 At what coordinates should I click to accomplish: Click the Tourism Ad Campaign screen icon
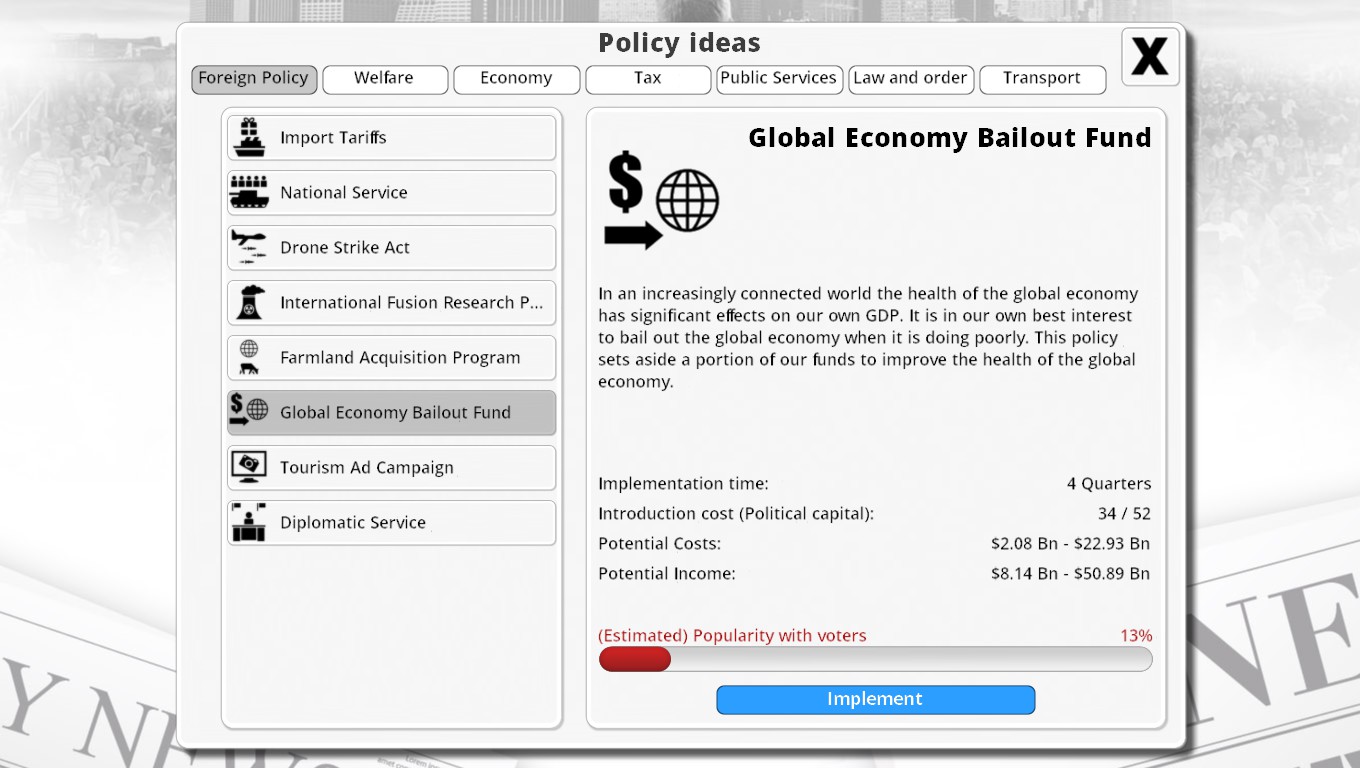249,467
